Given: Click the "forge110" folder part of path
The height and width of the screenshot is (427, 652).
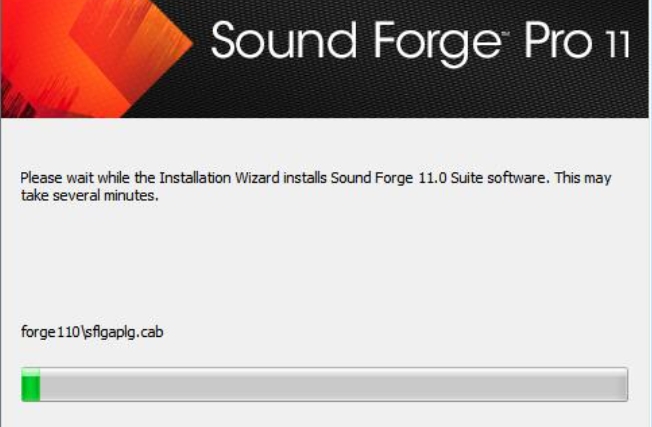Looking at the screenshot, I should pos(50,332).
